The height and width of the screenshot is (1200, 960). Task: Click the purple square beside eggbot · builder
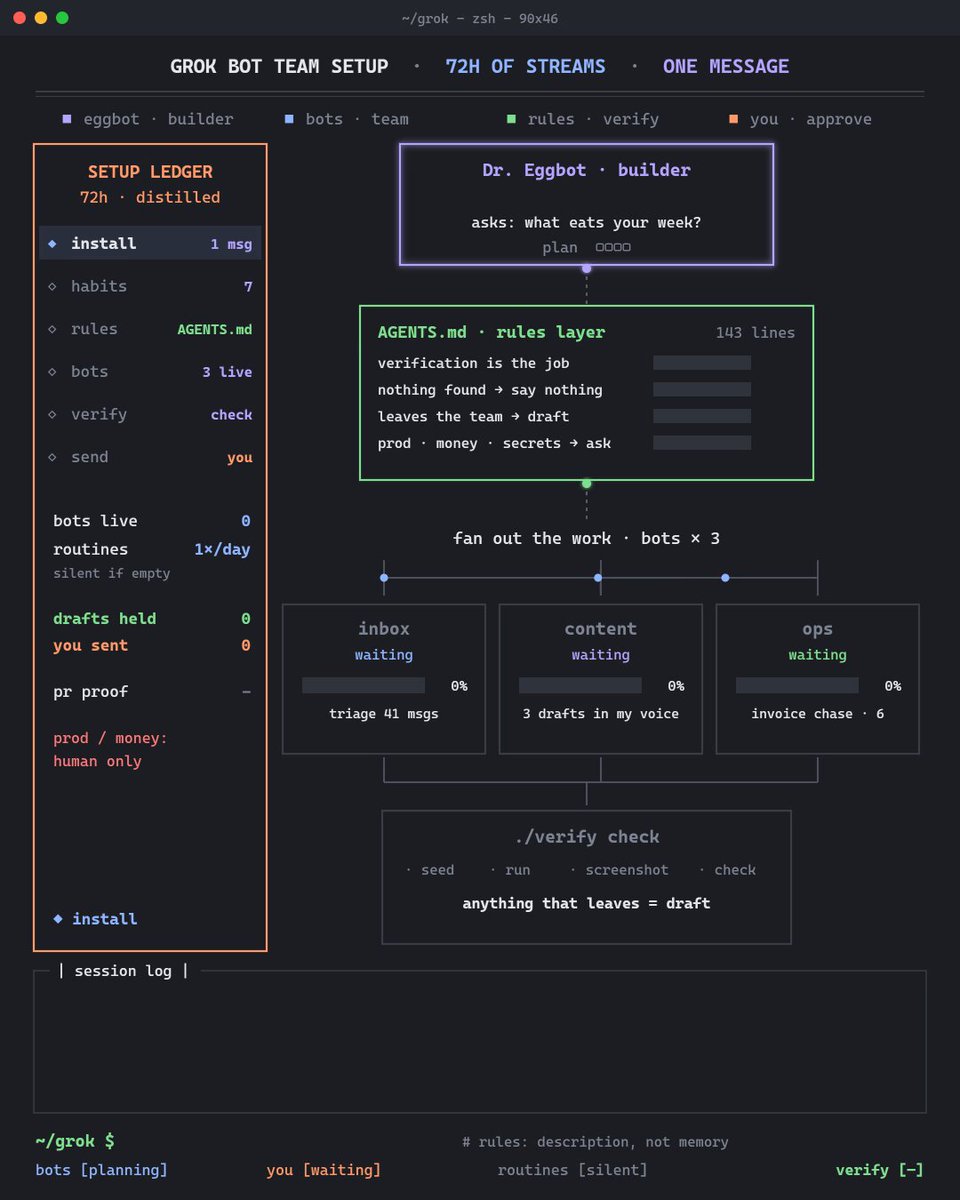(67, 119)
